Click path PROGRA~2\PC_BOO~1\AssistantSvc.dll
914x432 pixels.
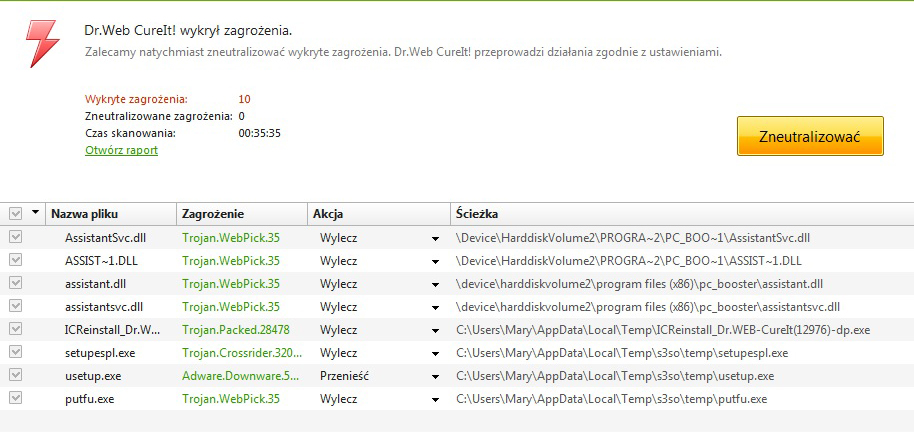(x=632, y=238)
